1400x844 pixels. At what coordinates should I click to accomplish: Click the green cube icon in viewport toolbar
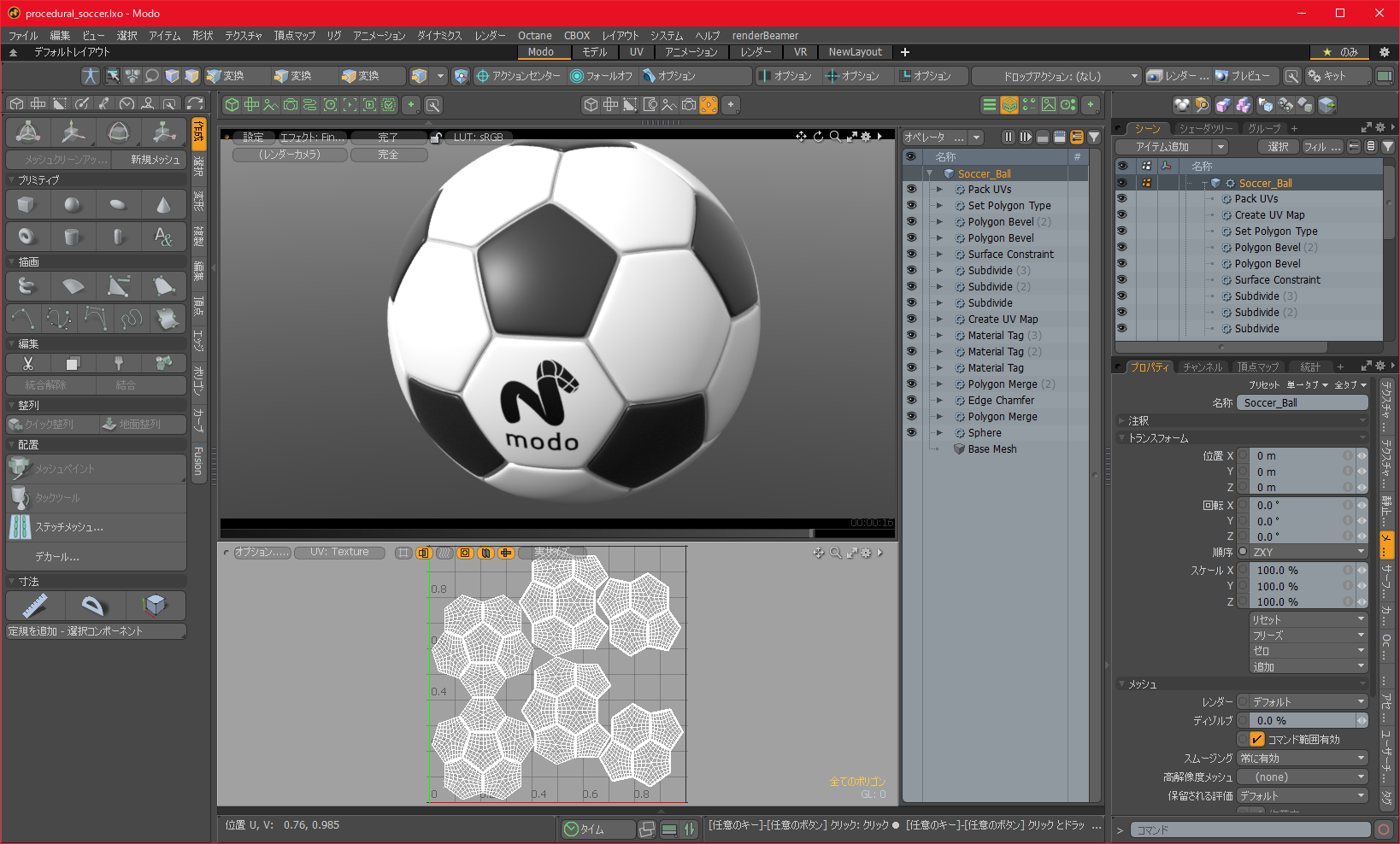click(x=232, y=105)
